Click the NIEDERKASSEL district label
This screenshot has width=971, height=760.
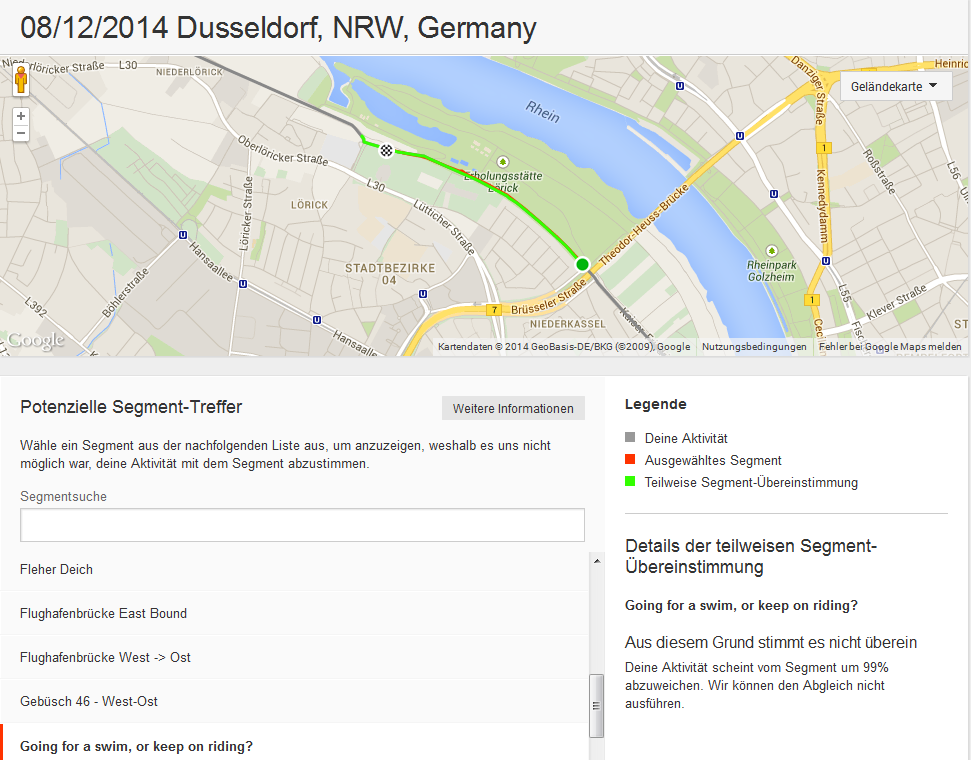point(567,324)
